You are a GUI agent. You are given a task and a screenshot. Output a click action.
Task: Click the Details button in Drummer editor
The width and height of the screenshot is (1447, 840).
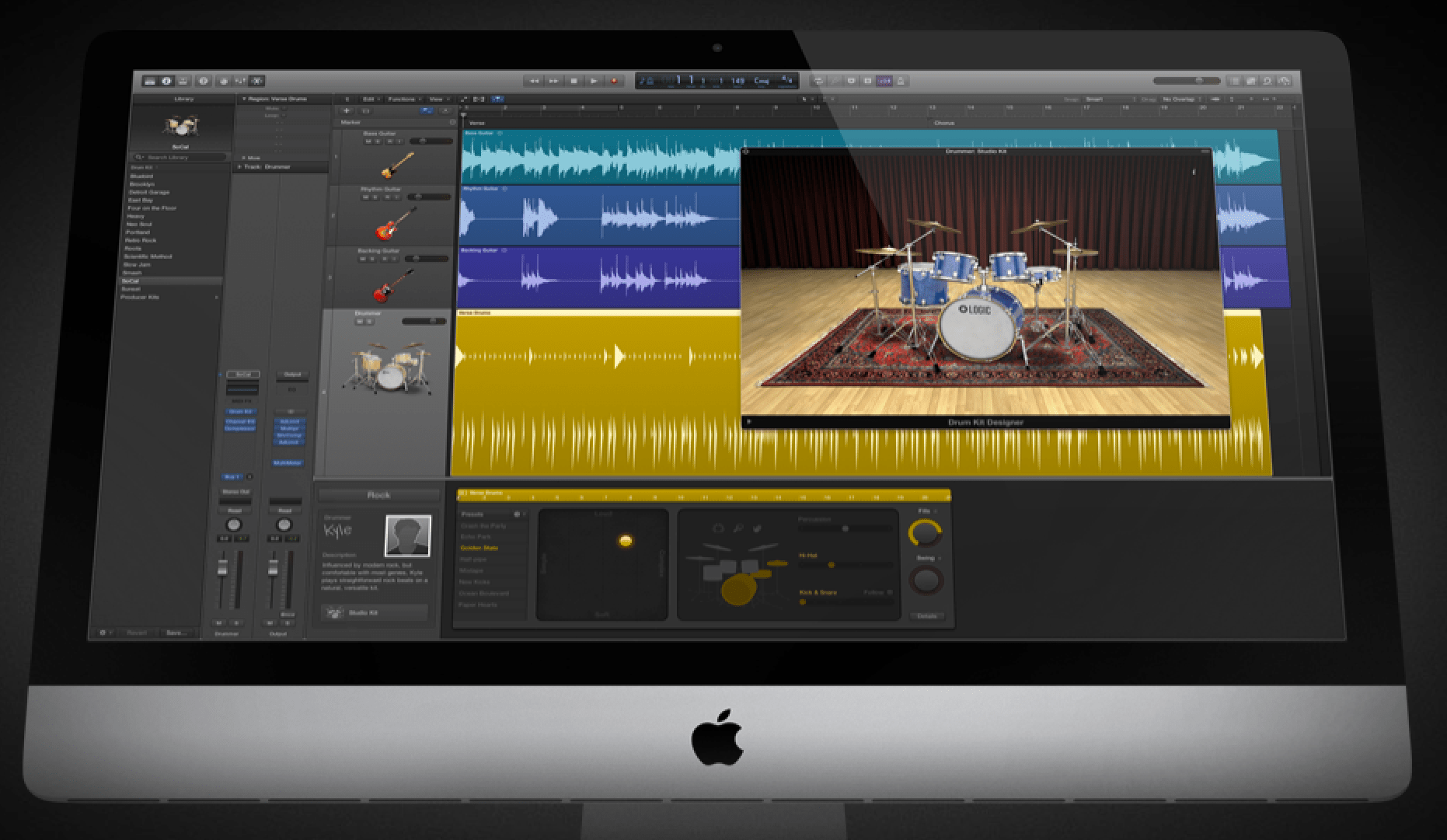click(x=927, y=615)
